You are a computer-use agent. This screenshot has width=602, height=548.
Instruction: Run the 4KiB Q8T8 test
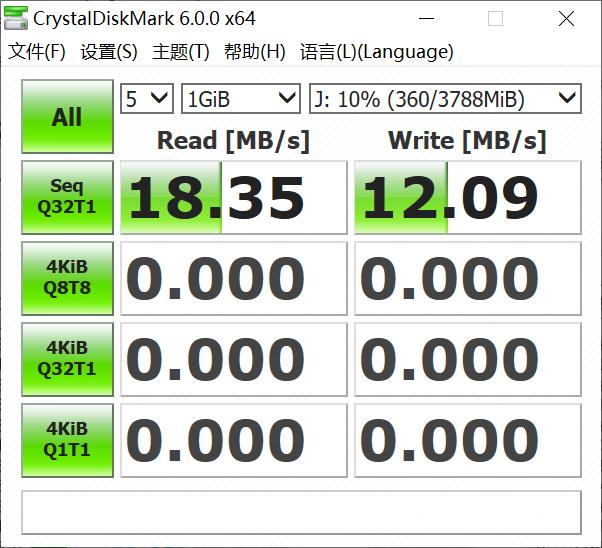click(x=67, y=279)
